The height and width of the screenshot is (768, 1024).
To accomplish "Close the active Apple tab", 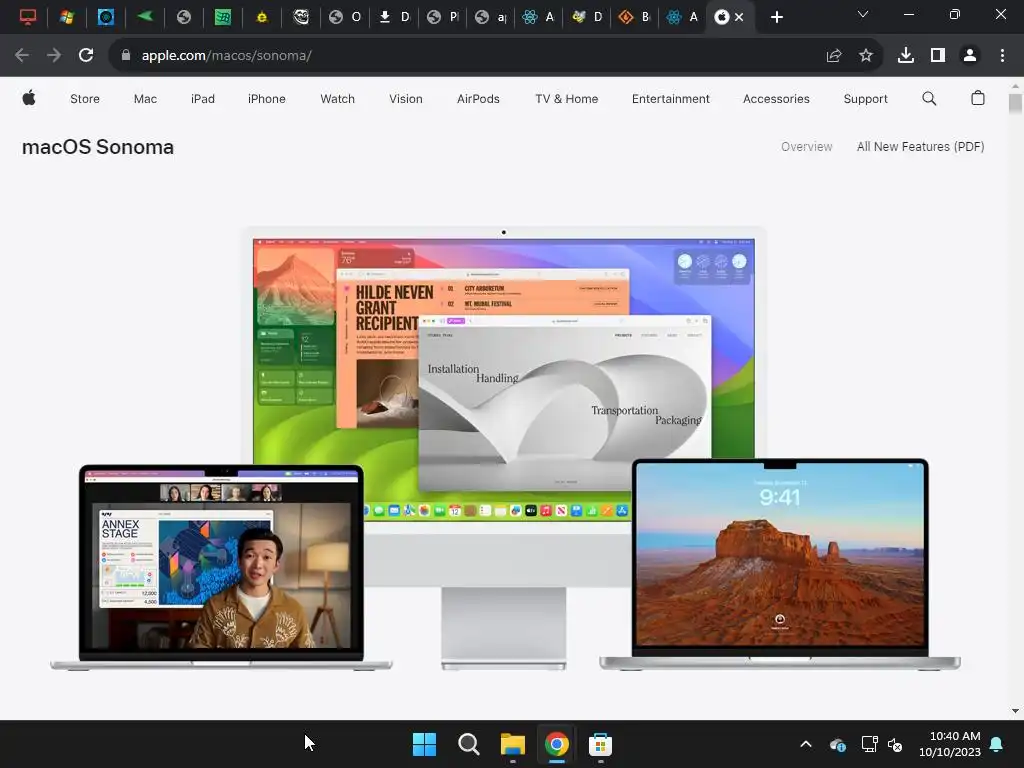I will coord(739,18).
